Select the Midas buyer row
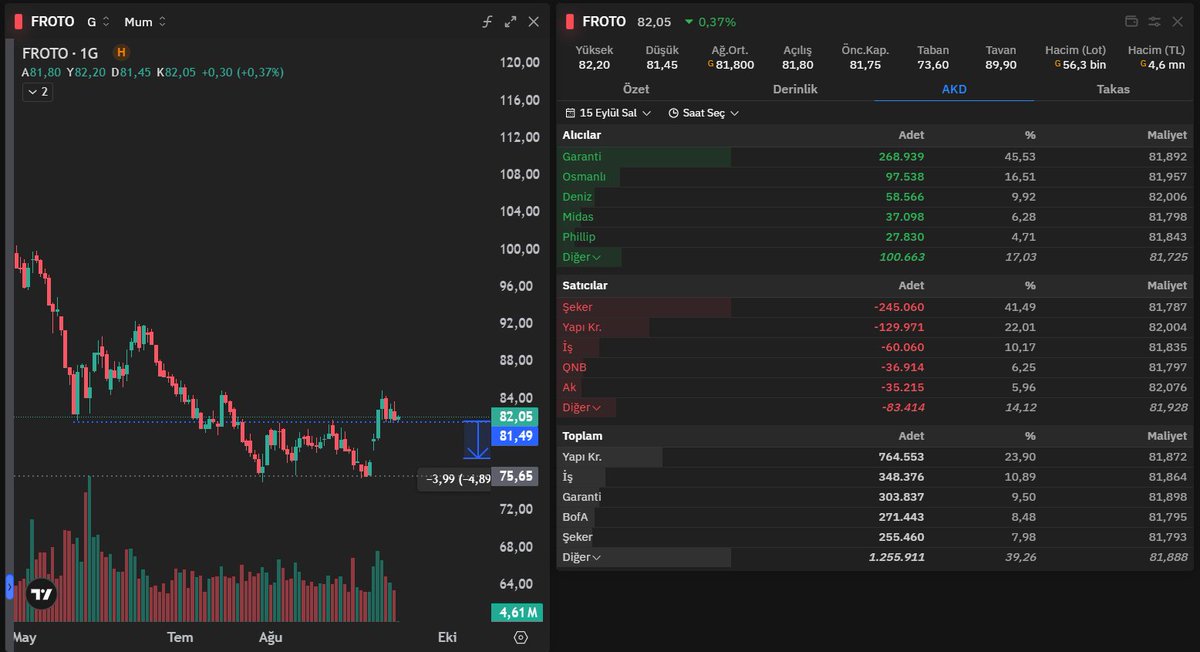The width and height of the screenshot is (1200, 652). pyautogui.click(x=875, y=217)
